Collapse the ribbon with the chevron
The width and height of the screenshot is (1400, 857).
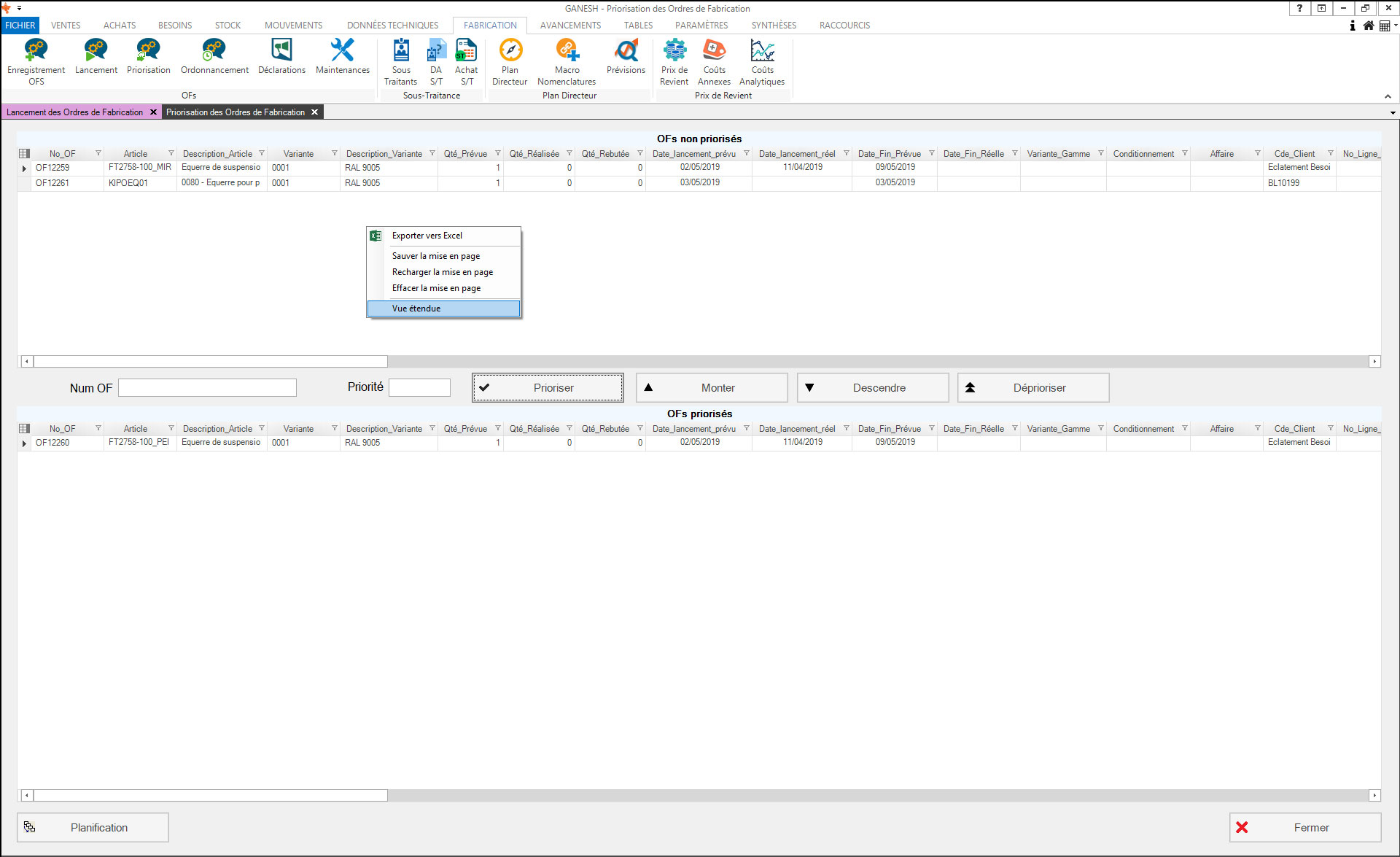click(1388, 96)
